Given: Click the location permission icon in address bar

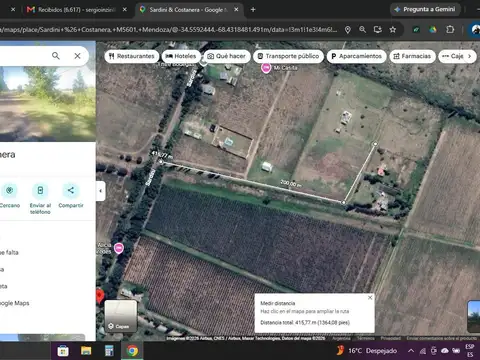Looking at the screenshot, I should (x=348, y=30).
